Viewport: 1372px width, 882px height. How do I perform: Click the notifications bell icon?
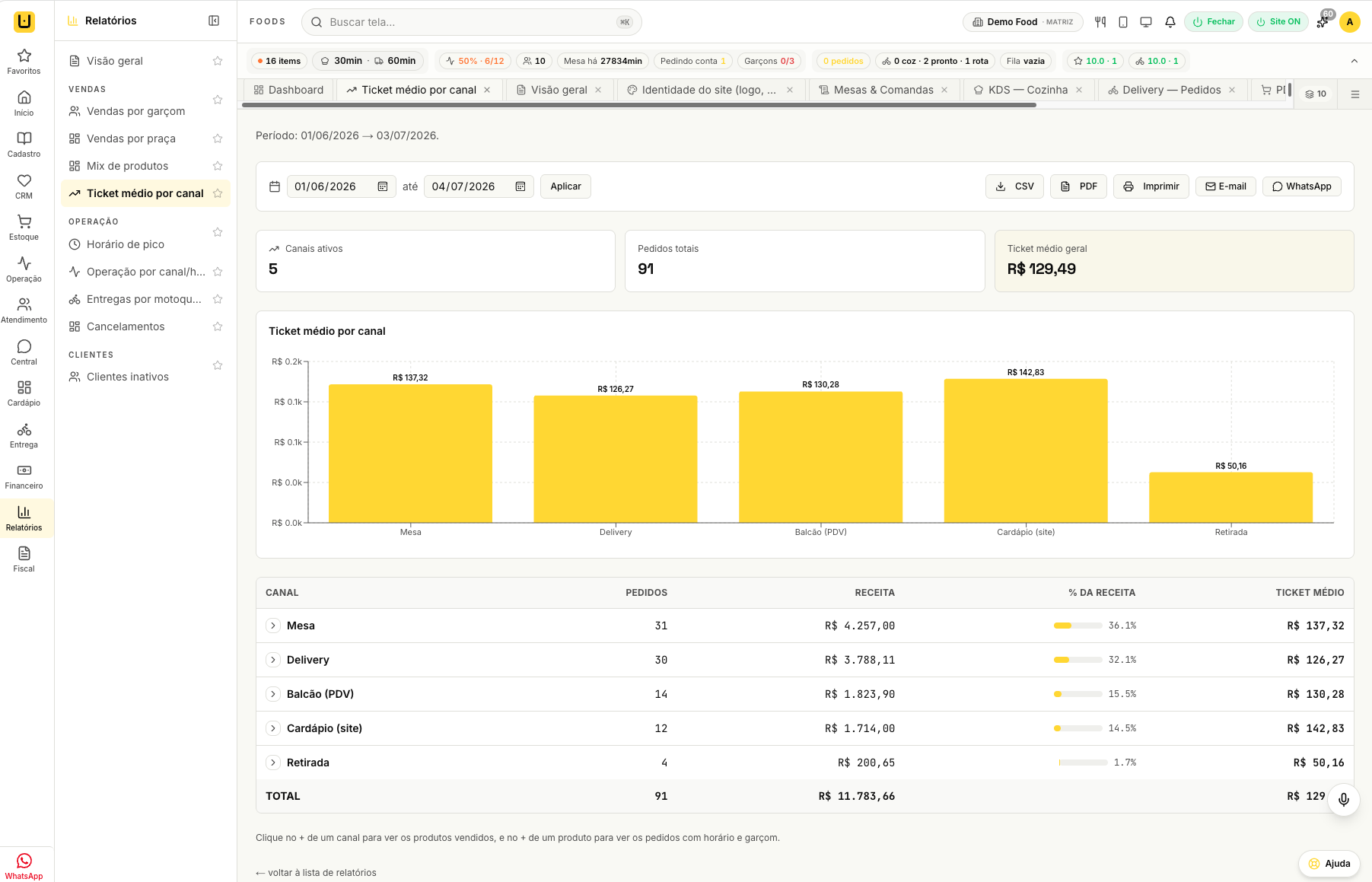tap(1170, 22)
